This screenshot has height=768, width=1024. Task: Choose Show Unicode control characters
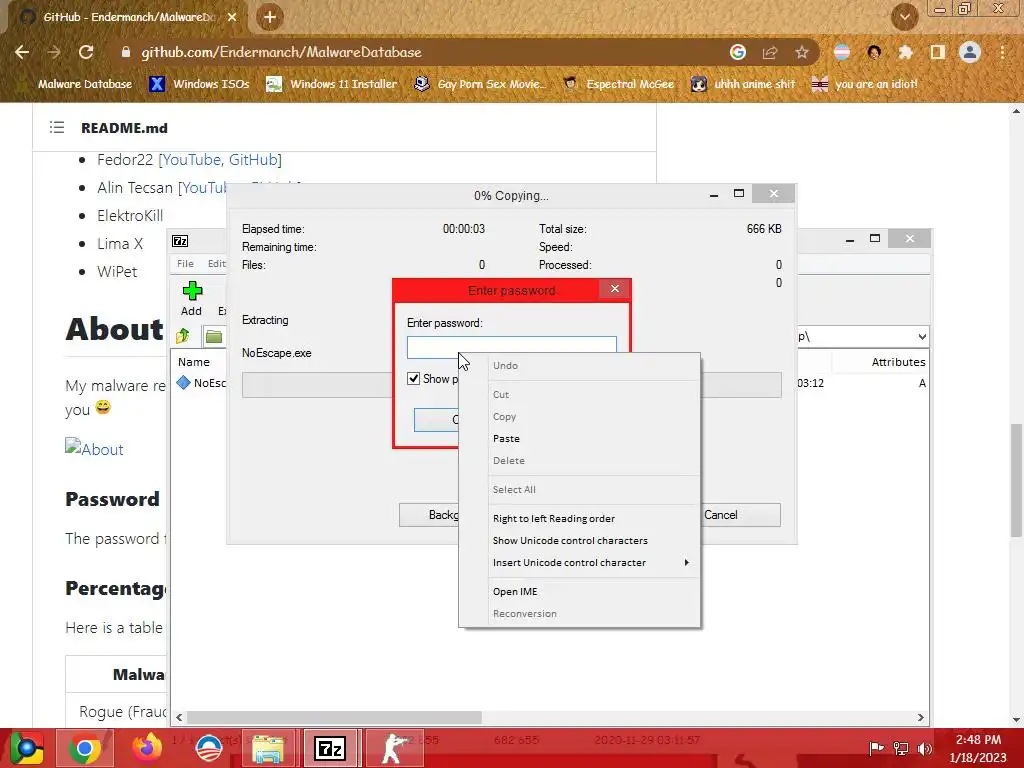pyautogui.click(x=570, y=541)
